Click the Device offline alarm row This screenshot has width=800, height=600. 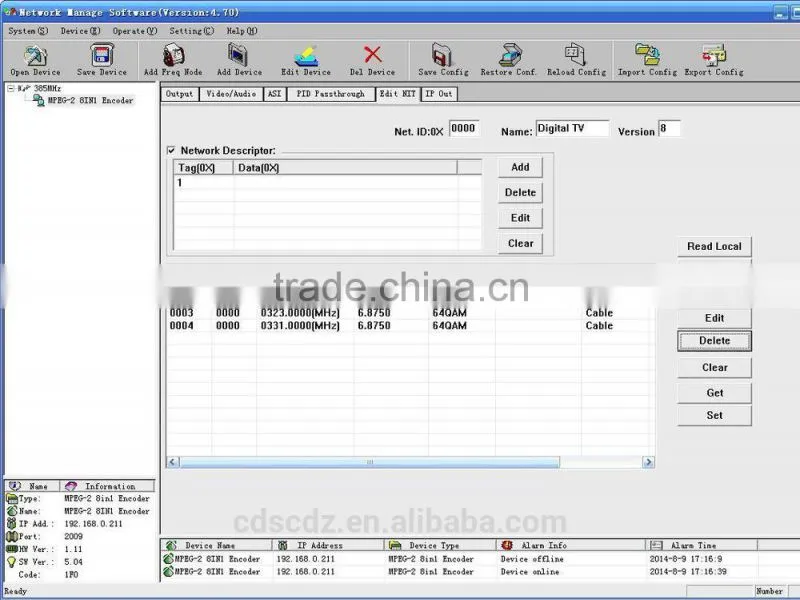(x=459, y=559)
